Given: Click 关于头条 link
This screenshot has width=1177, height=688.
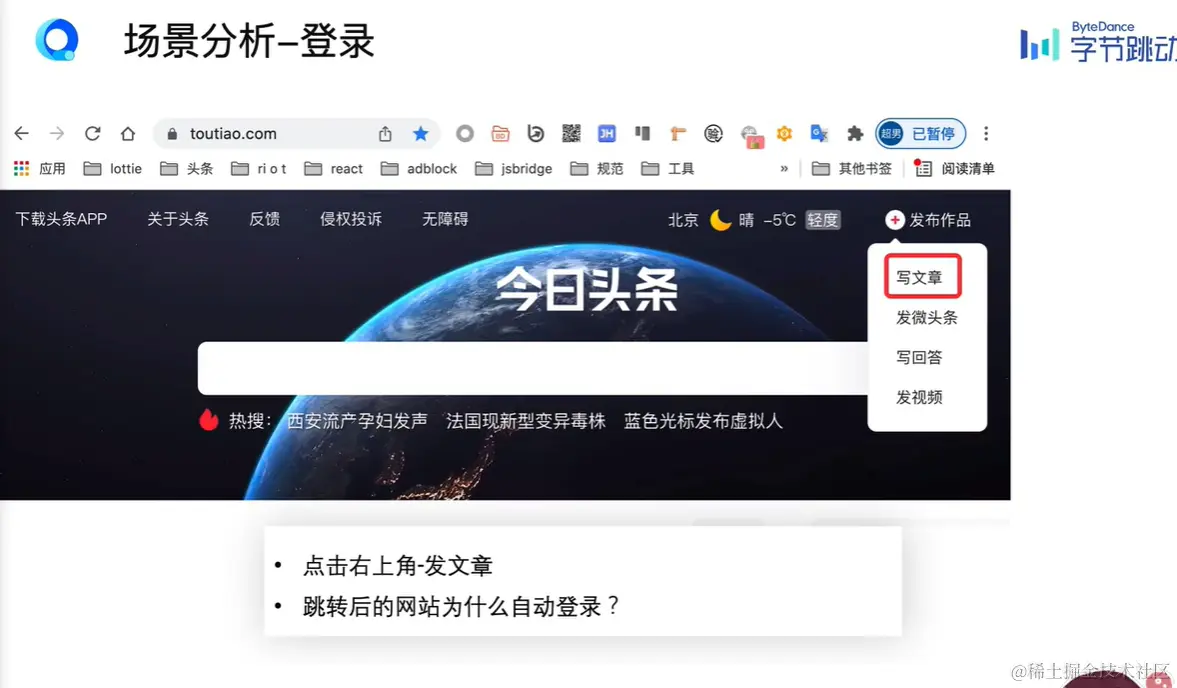Looking at the screenshot, I should [x=178, y=219].
